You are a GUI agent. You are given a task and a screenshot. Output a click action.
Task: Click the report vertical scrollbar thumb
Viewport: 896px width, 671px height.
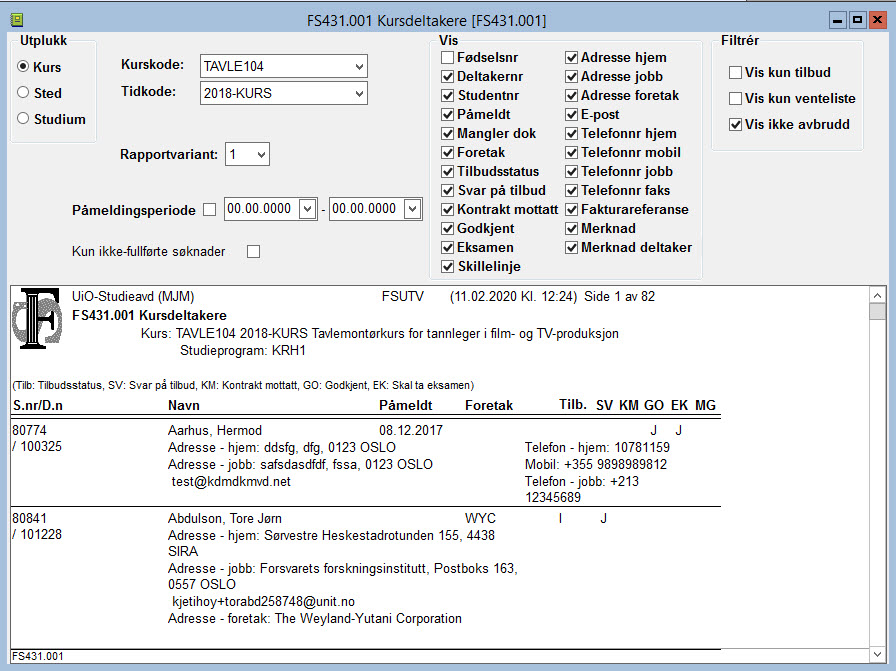click(x=878, y=311)
